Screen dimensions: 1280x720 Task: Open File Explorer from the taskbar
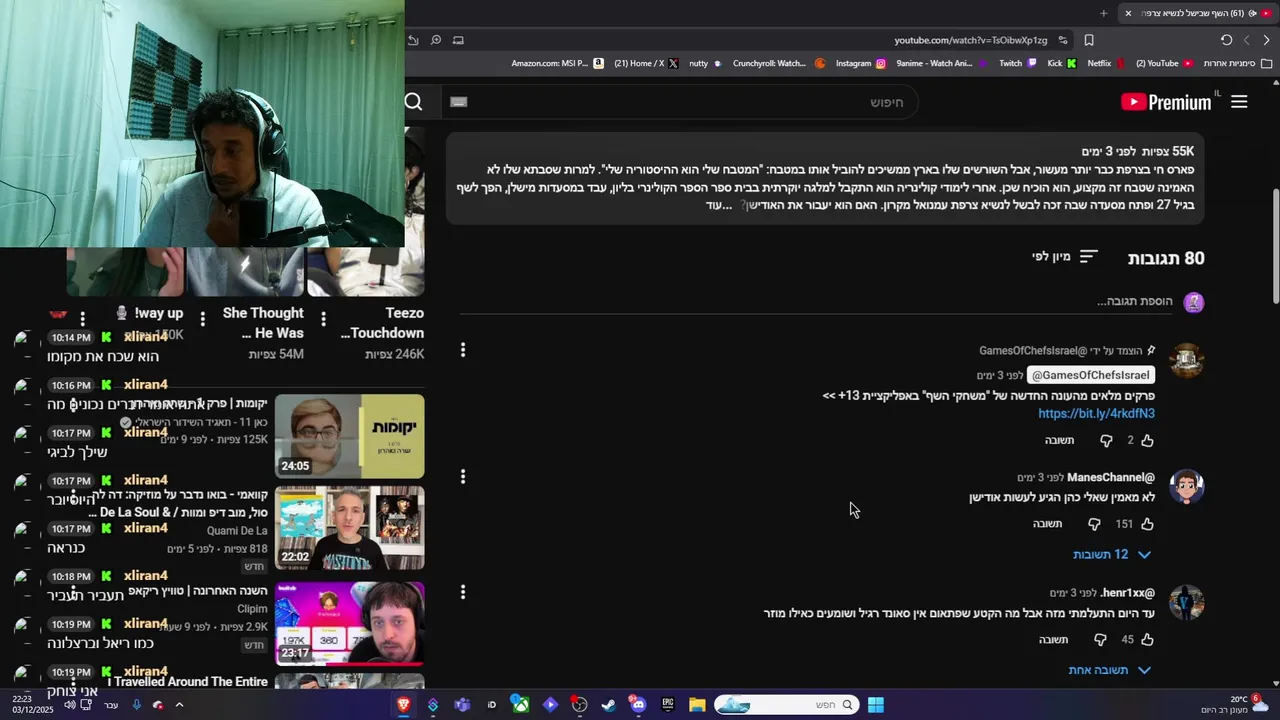[697, 705]
